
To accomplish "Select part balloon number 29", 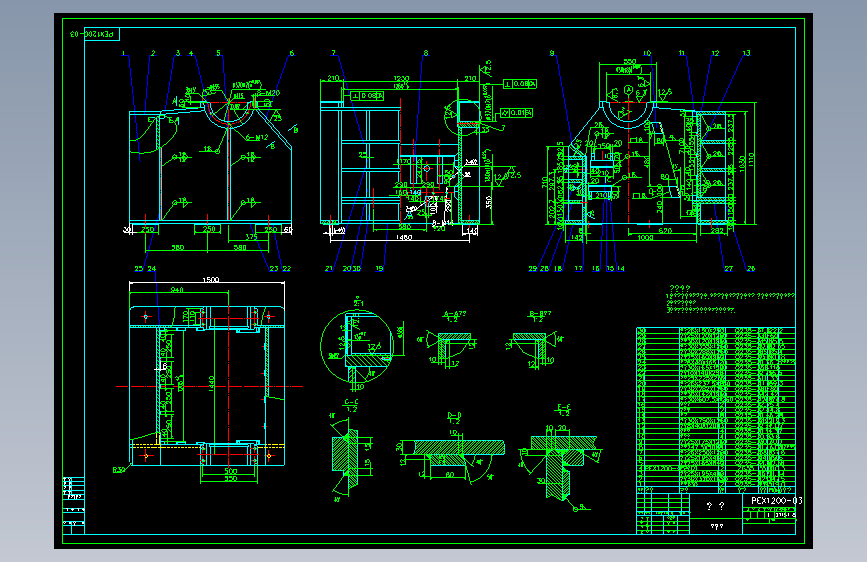I will (532, 269).
